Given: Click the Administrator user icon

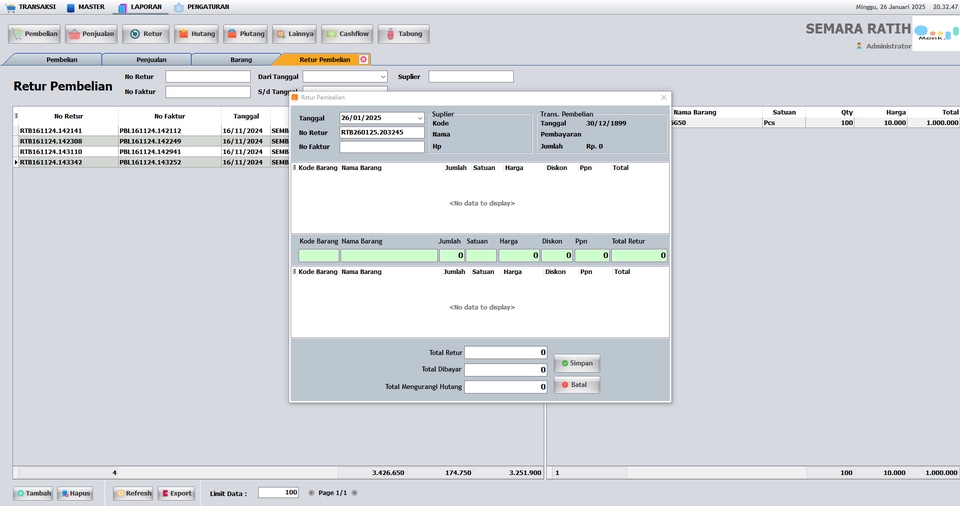Looking at the screenshot, I should (x=859, y=46).
